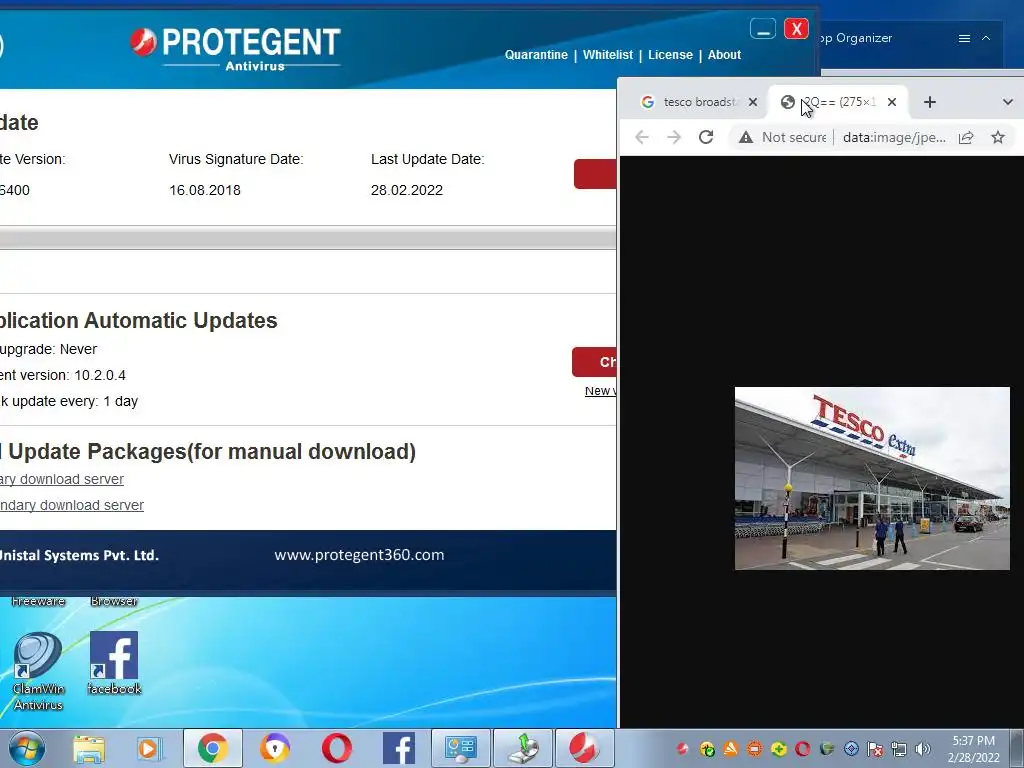
Task: Open Windows Explorer from taskbar
Action: (89, 748)
